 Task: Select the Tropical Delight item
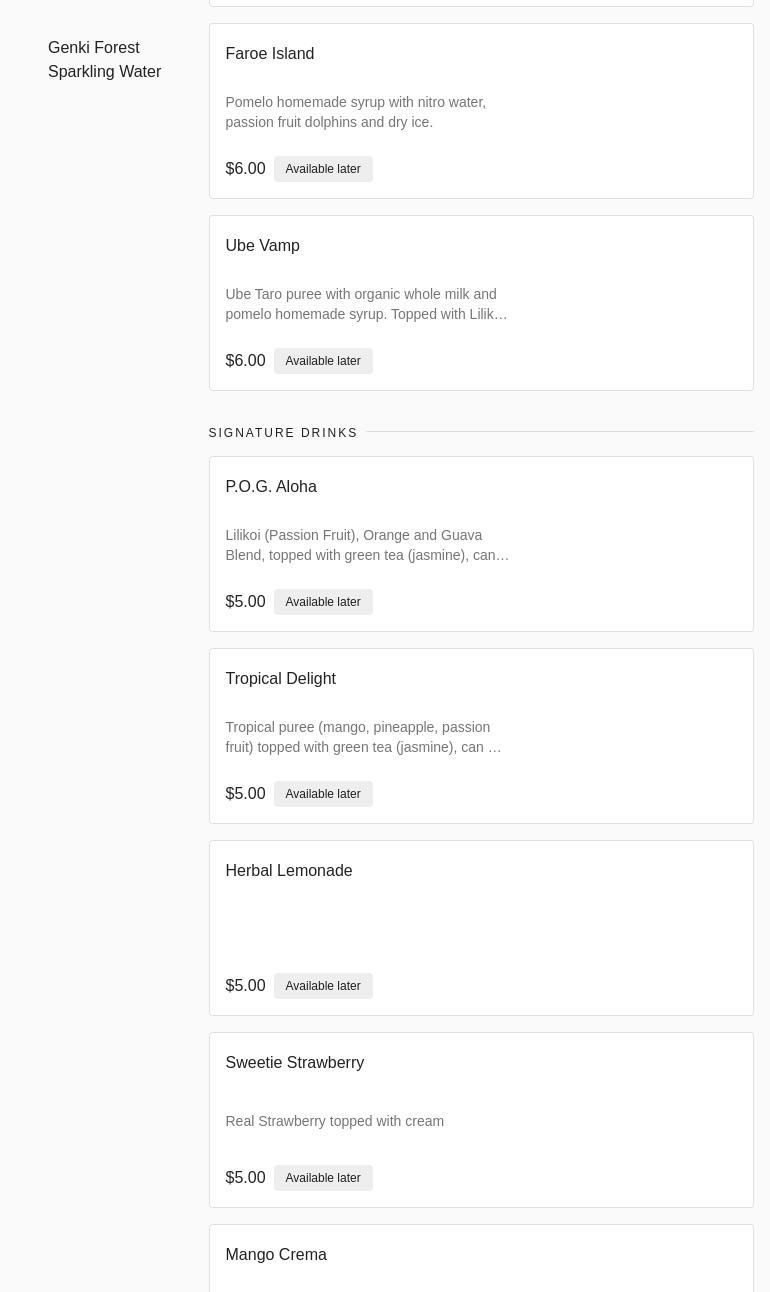(280, 679)
